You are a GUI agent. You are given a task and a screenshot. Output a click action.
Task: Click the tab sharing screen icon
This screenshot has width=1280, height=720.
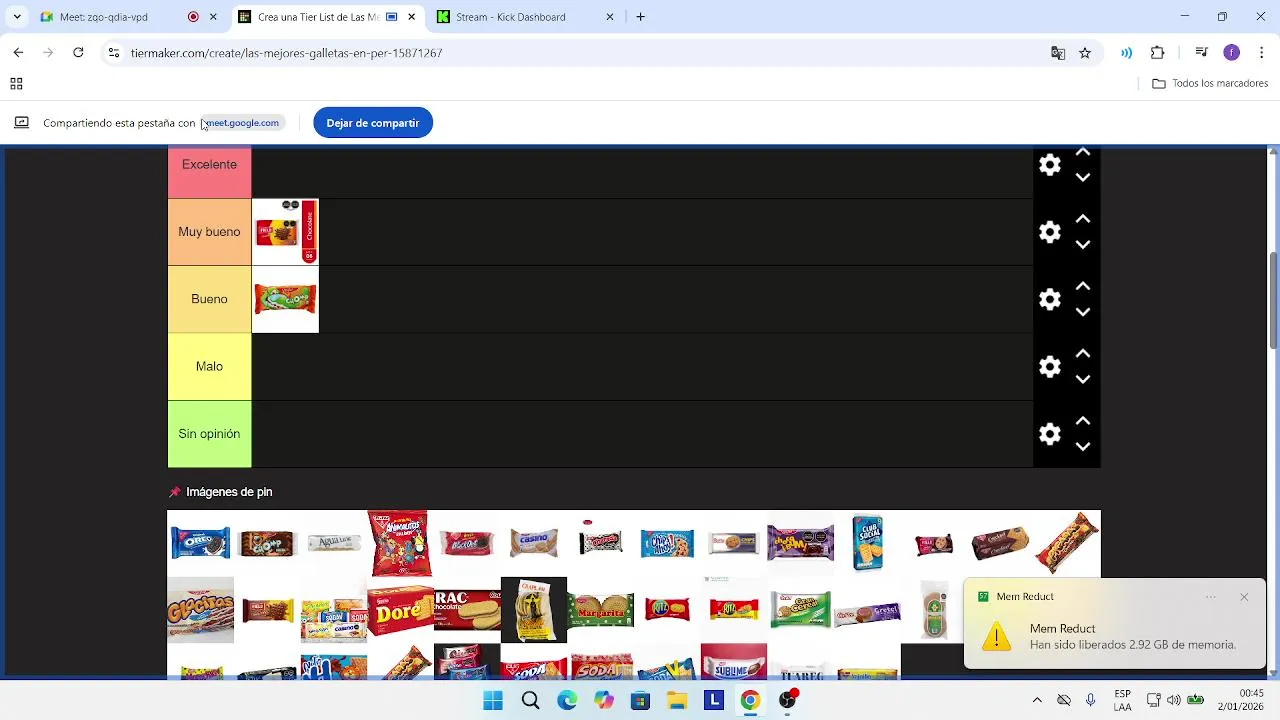click(x=21, y=123)
